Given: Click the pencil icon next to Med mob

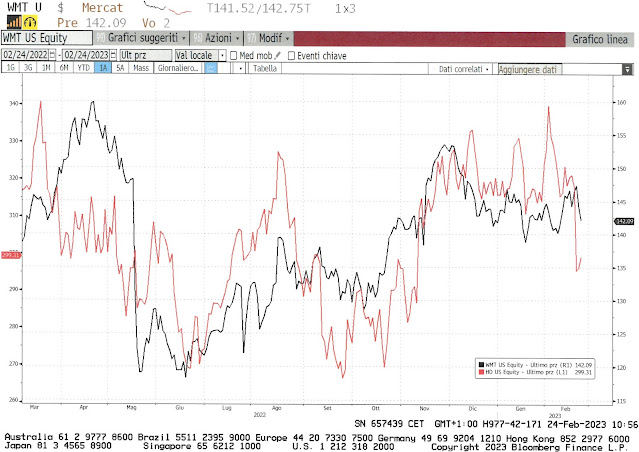Looking at the screenshot, I should 278,55.
